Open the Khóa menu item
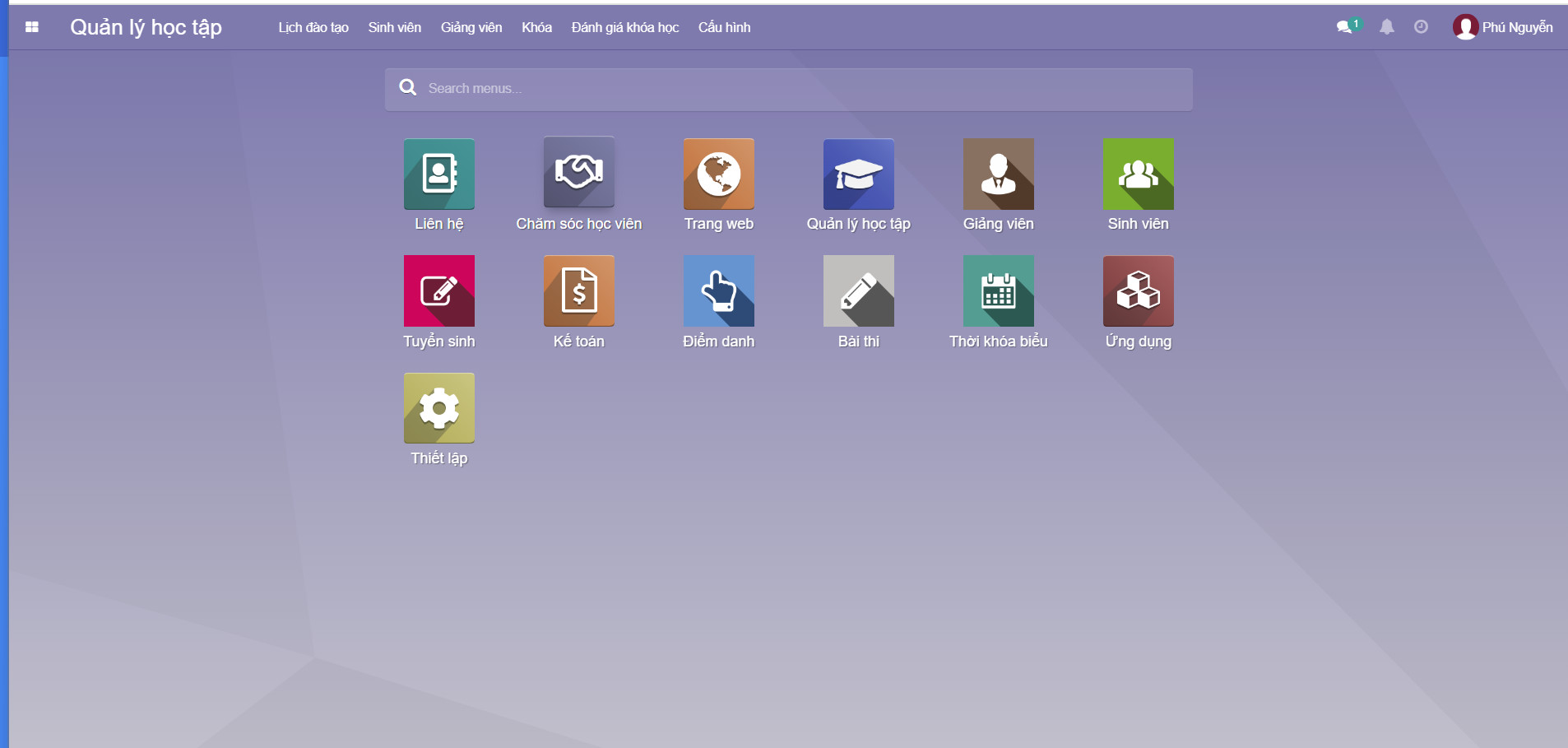The height and width of the screenshot is (748, 1568). point(536,27)
